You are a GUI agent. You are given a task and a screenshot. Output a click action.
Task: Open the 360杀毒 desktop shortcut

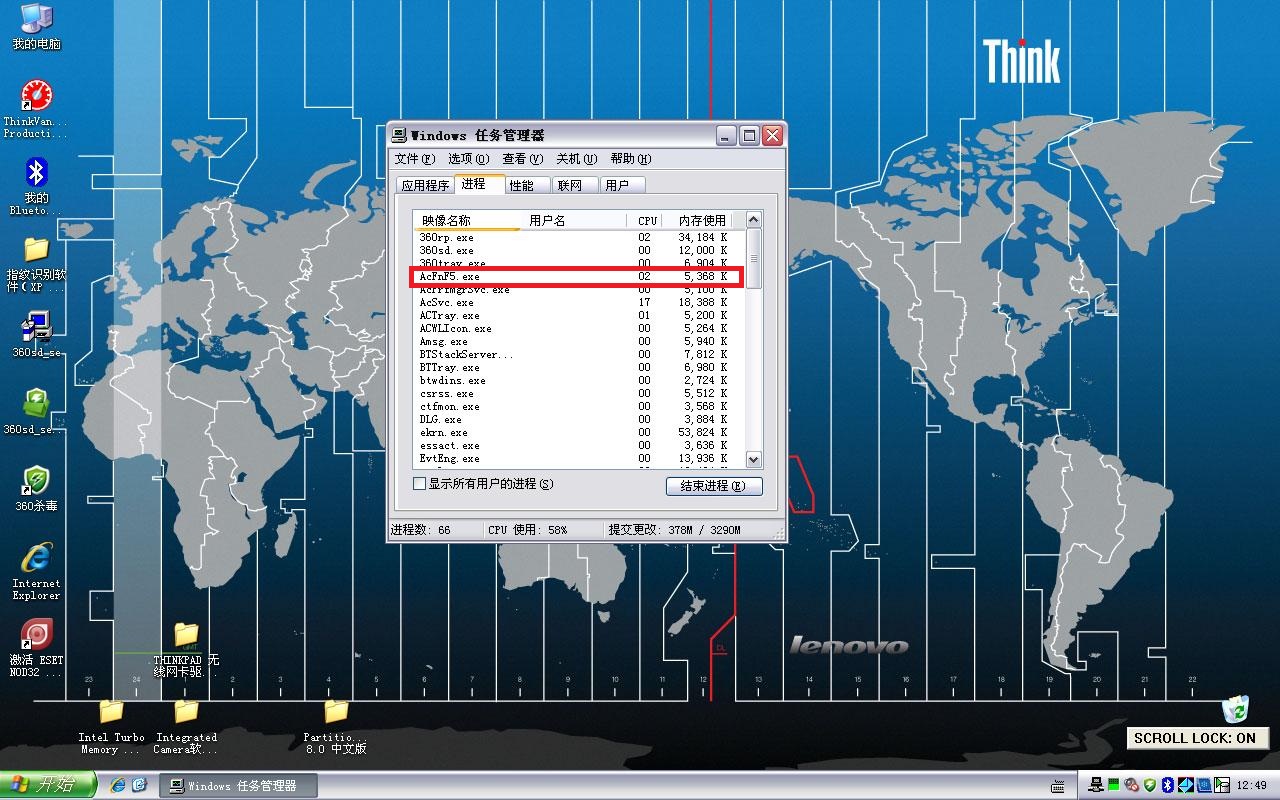point(36,481)
